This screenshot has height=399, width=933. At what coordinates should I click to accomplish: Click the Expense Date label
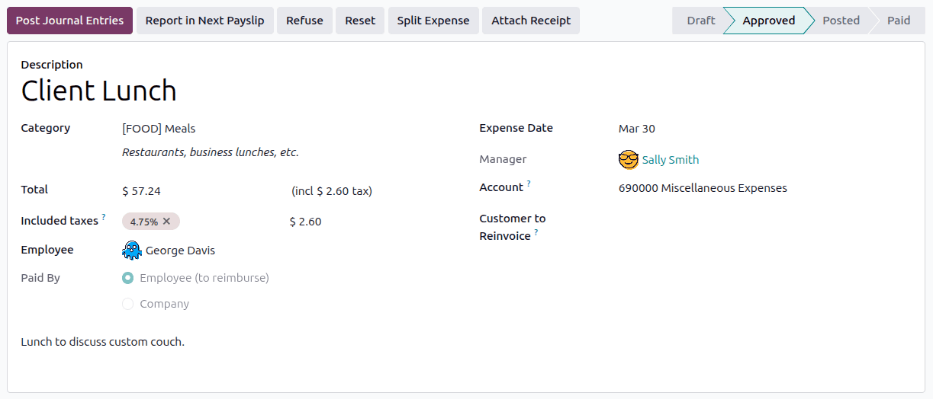coord(516,128)
